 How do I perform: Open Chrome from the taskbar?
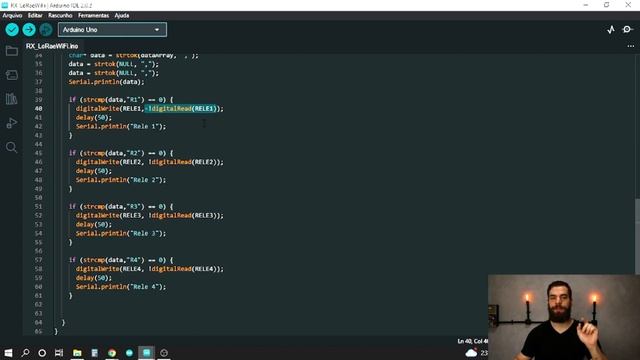(x=112, y=353)
